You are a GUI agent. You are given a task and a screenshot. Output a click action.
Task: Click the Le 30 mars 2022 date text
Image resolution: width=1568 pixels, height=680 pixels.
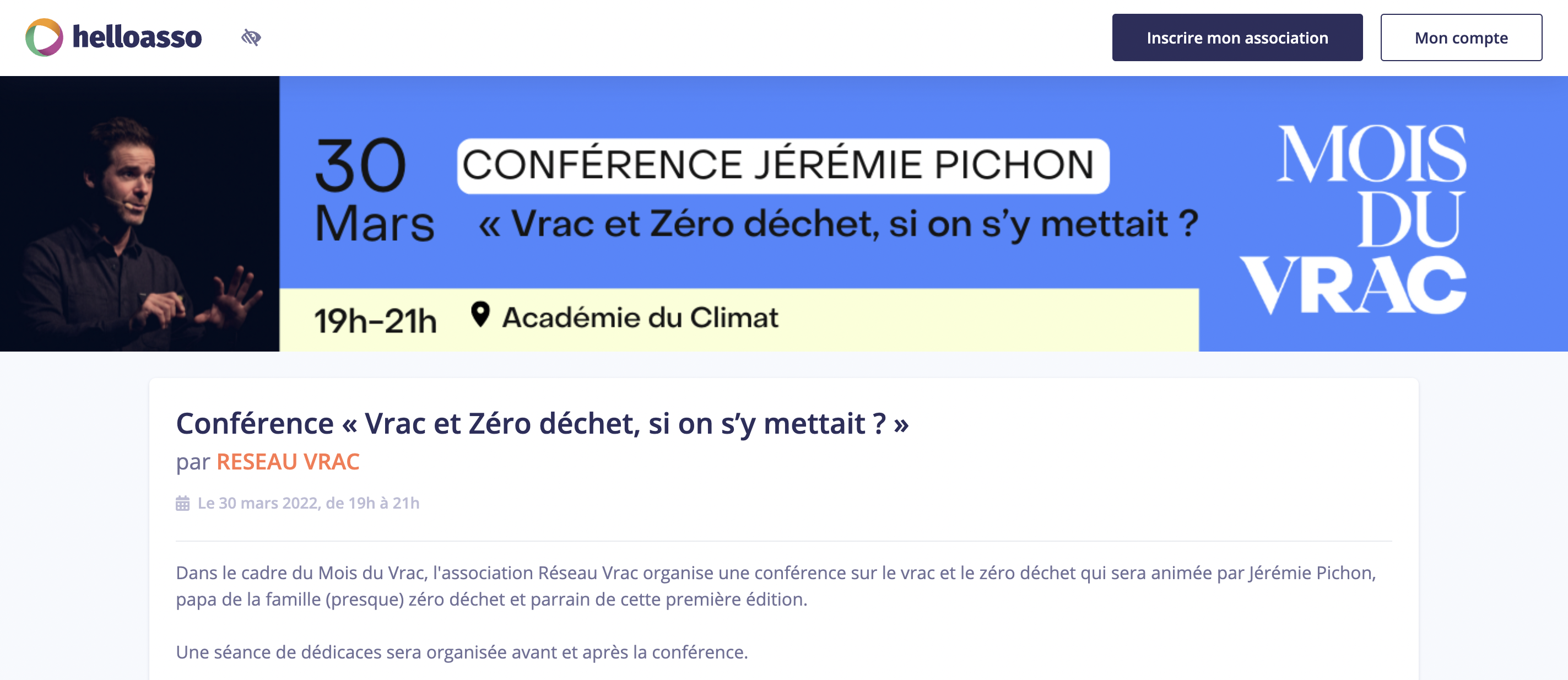308,504
